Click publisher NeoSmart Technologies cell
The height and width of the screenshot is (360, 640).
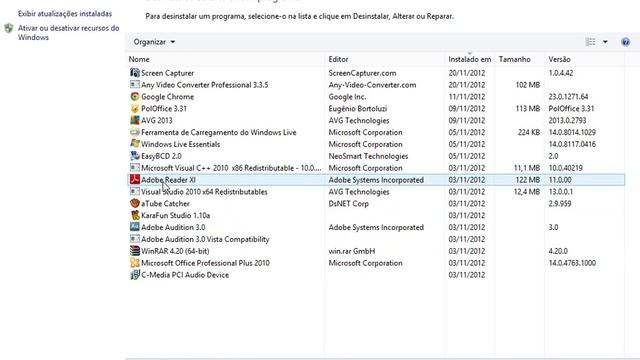coord(368,156)
